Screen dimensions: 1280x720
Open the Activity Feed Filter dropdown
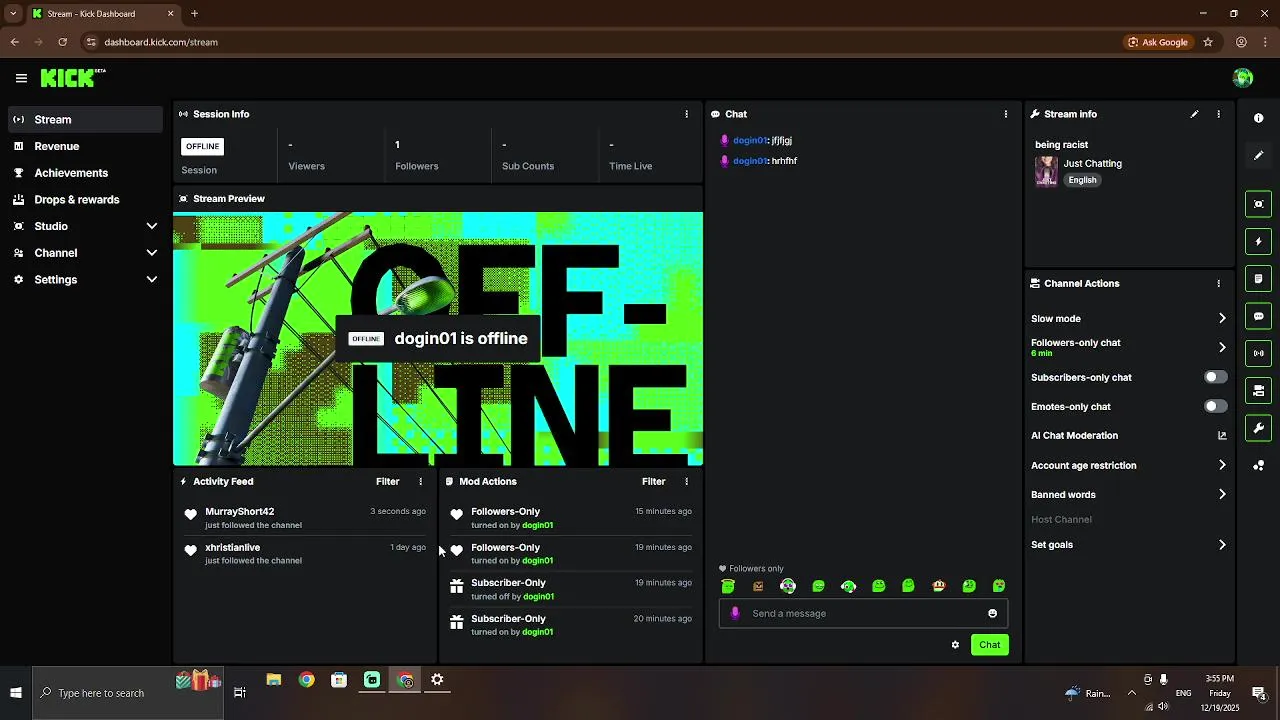pyautogui.click(x=387, y=481)
